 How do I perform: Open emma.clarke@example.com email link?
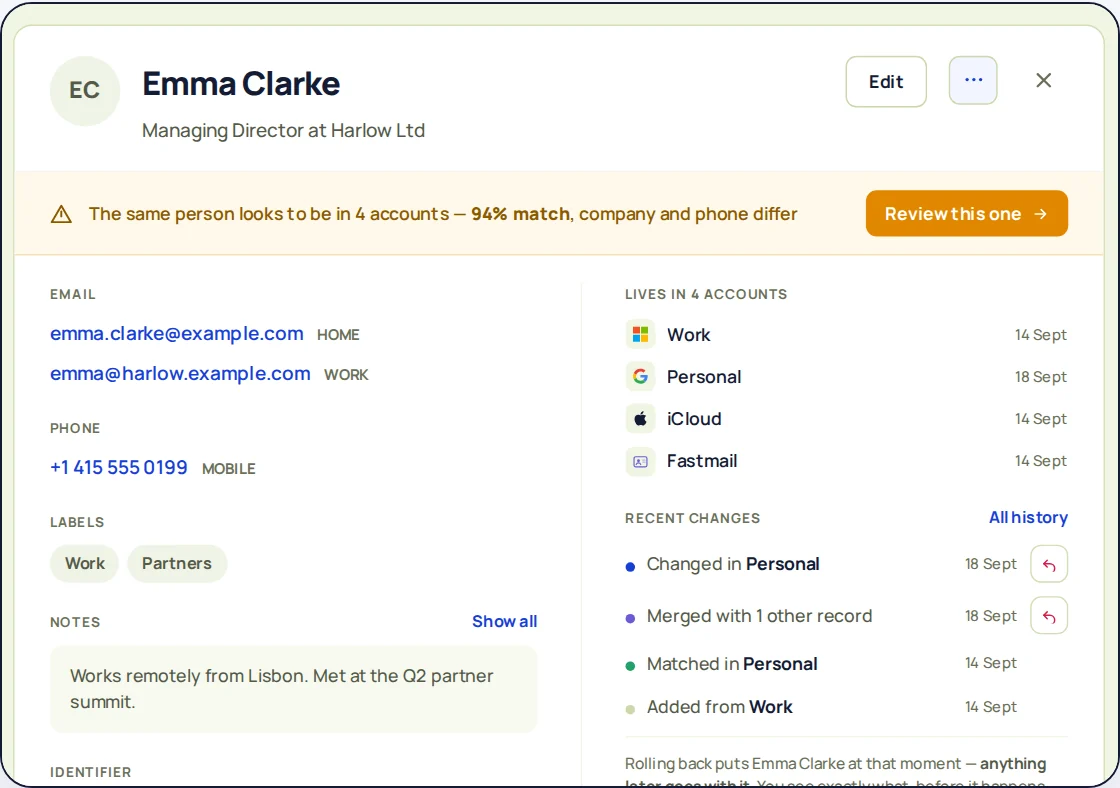pos(176,334)
